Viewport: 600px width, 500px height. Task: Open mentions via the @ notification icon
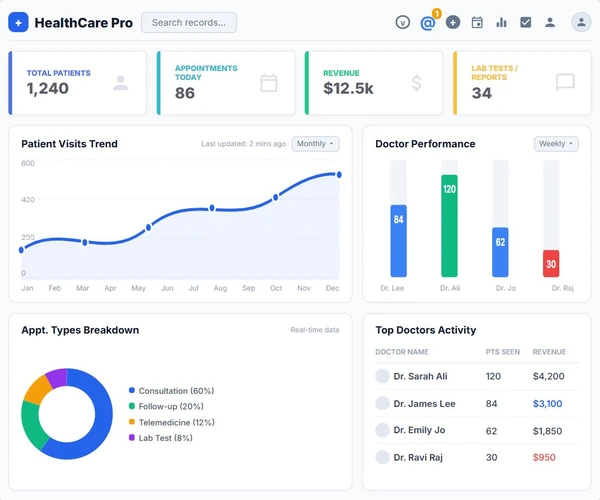tap(427, 23)
